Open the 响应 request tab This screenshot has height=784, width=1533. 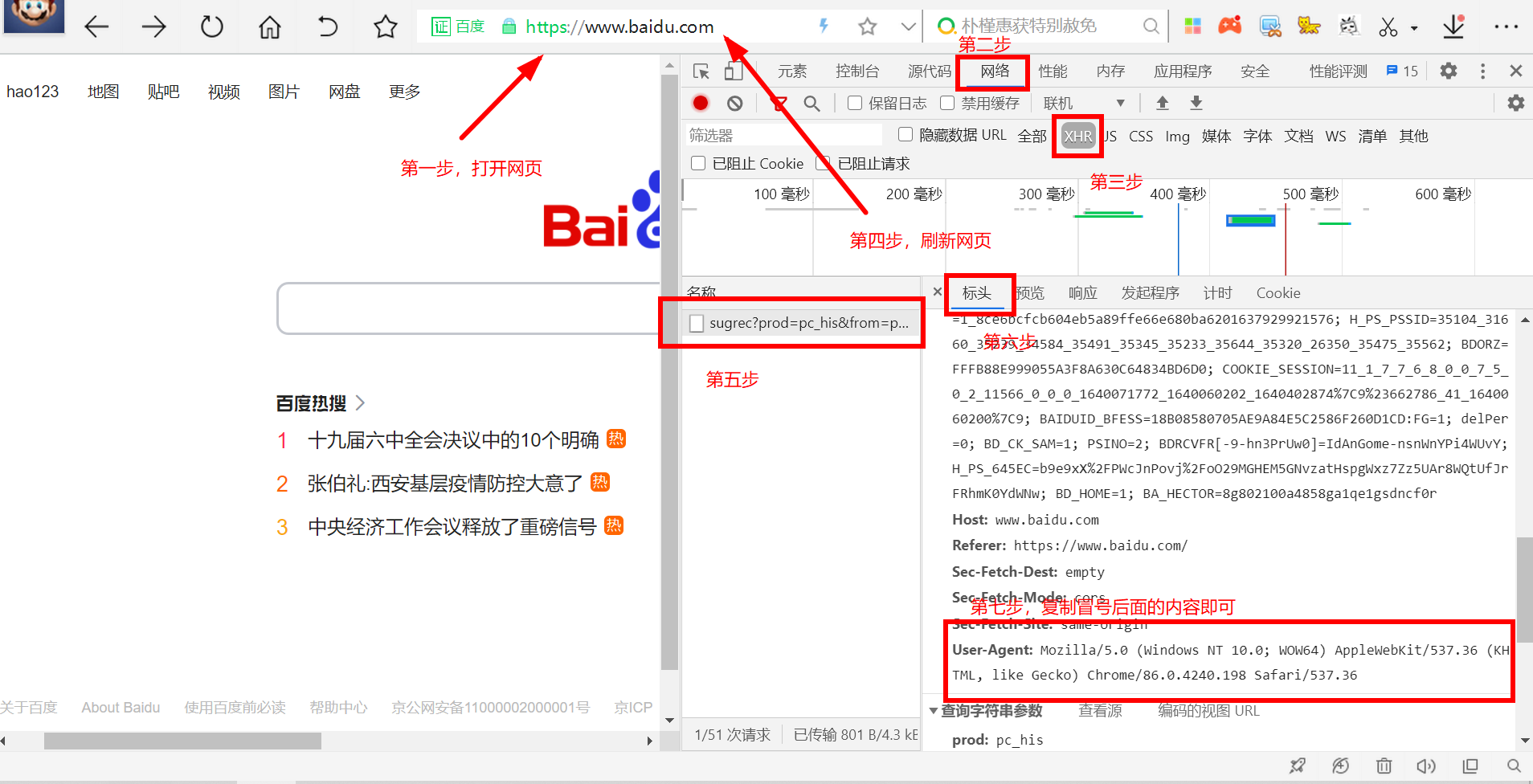click(1083, 293)
